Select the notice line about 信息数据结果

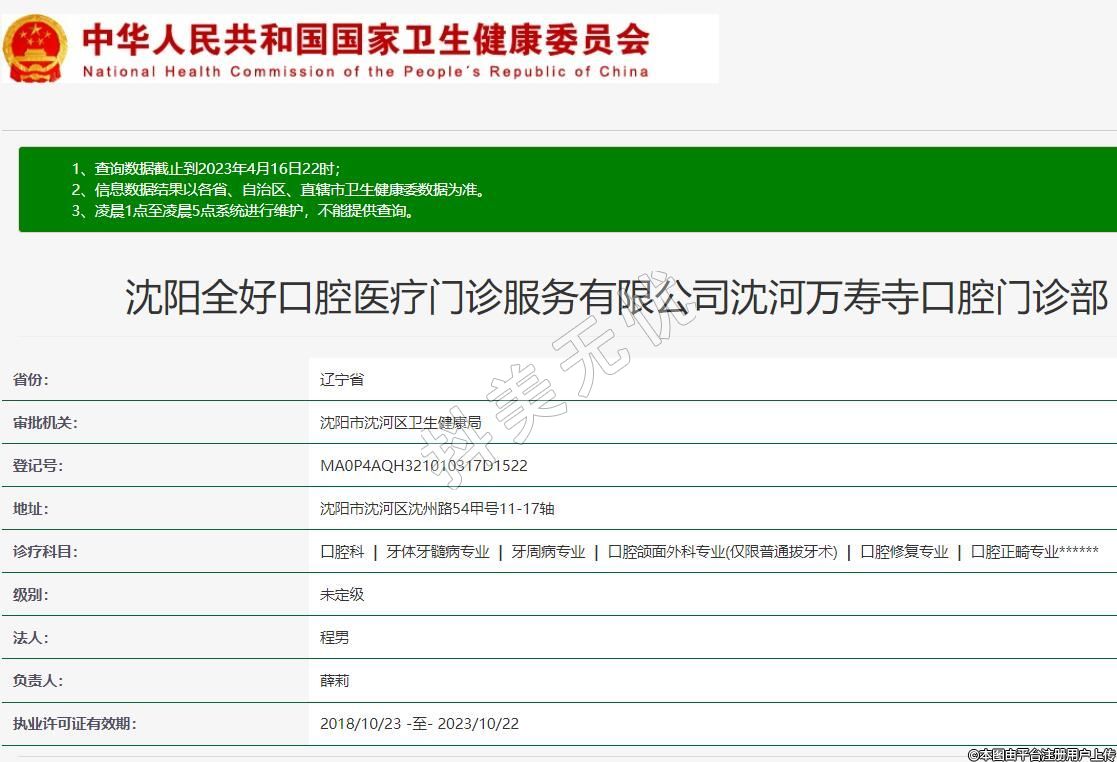[279, 190]
